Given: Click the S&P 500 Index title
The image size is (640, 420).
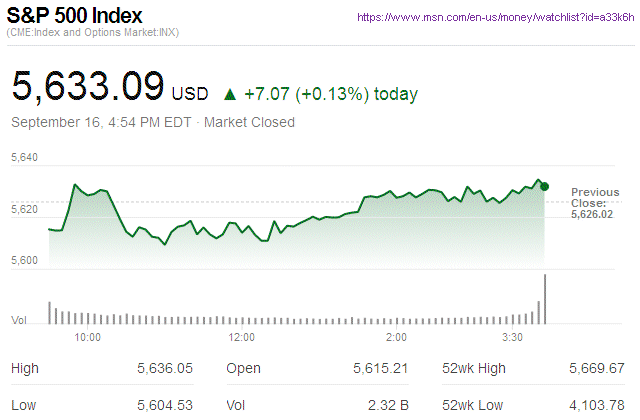Looking at the screenshot, I should (76, 16).
